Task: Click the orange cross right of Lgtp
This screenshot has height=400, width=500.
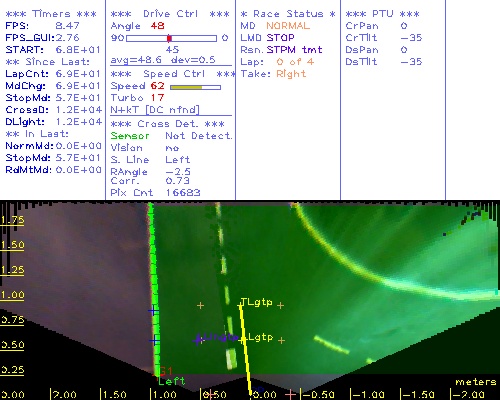Action: (282, 340)
